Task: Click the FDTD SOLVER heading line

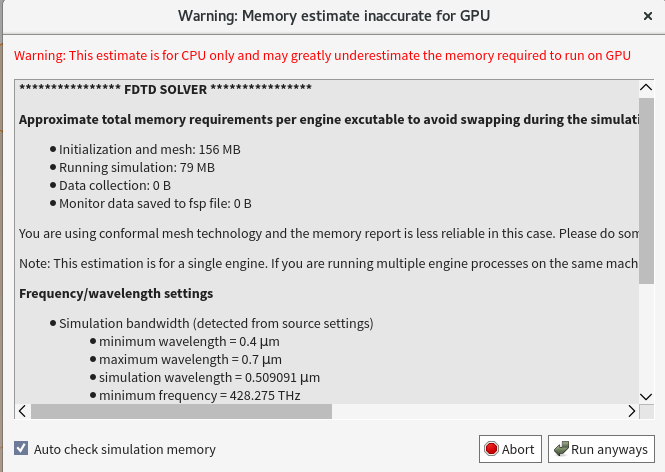Action: pyautogui.click(x=165, y=90)
